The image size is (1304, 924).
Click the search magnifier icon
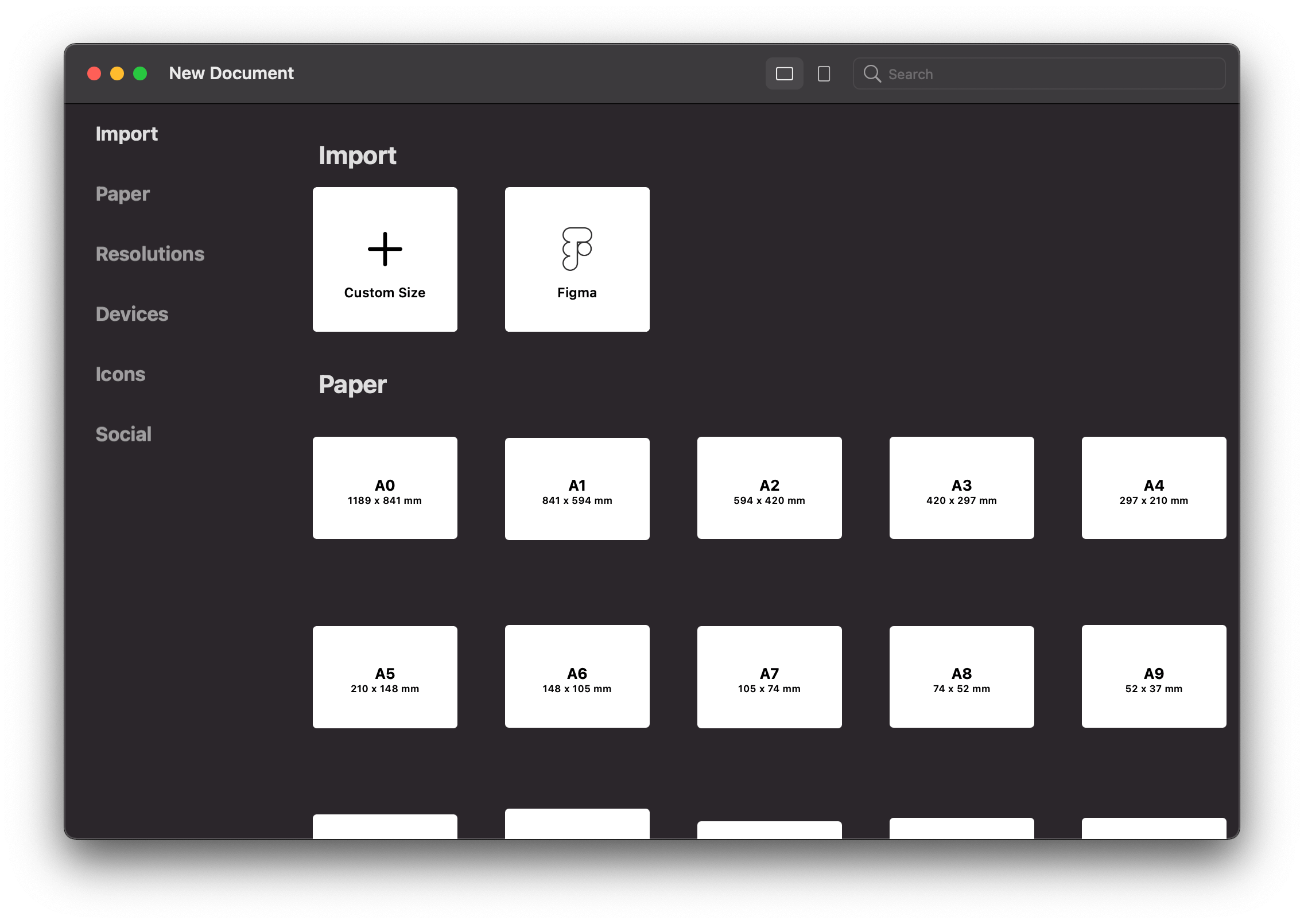(x=872, y=74)
